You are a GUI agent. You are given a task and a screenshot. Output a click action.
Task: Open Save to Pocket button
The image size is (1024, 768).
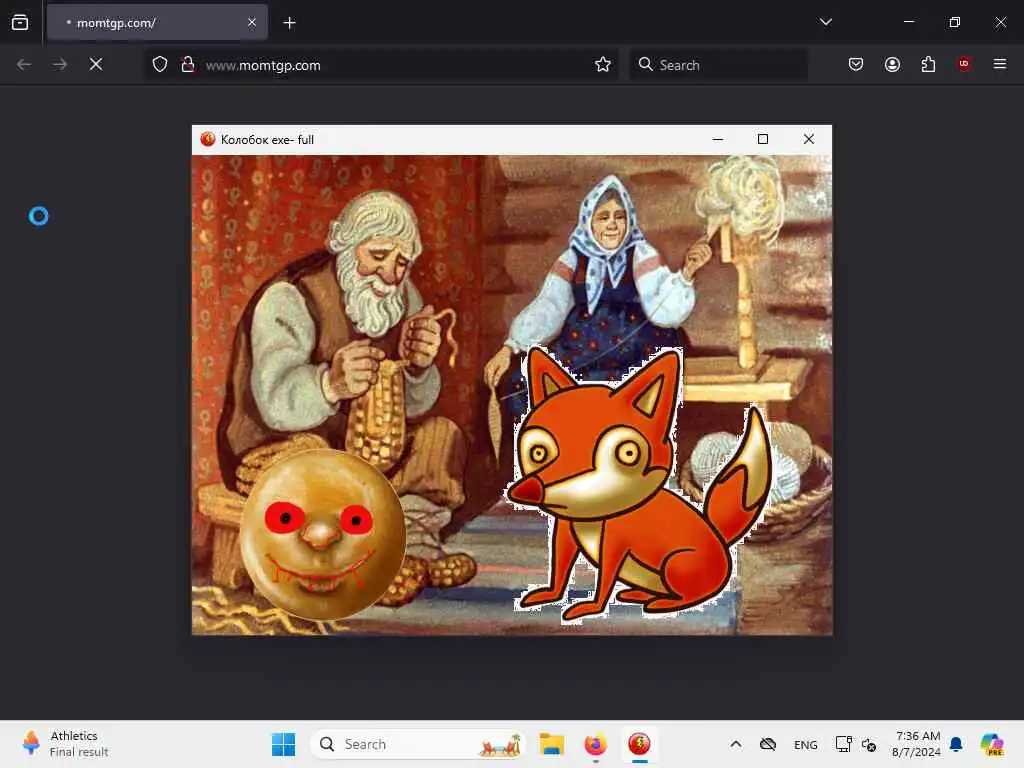tap(856, 64)
